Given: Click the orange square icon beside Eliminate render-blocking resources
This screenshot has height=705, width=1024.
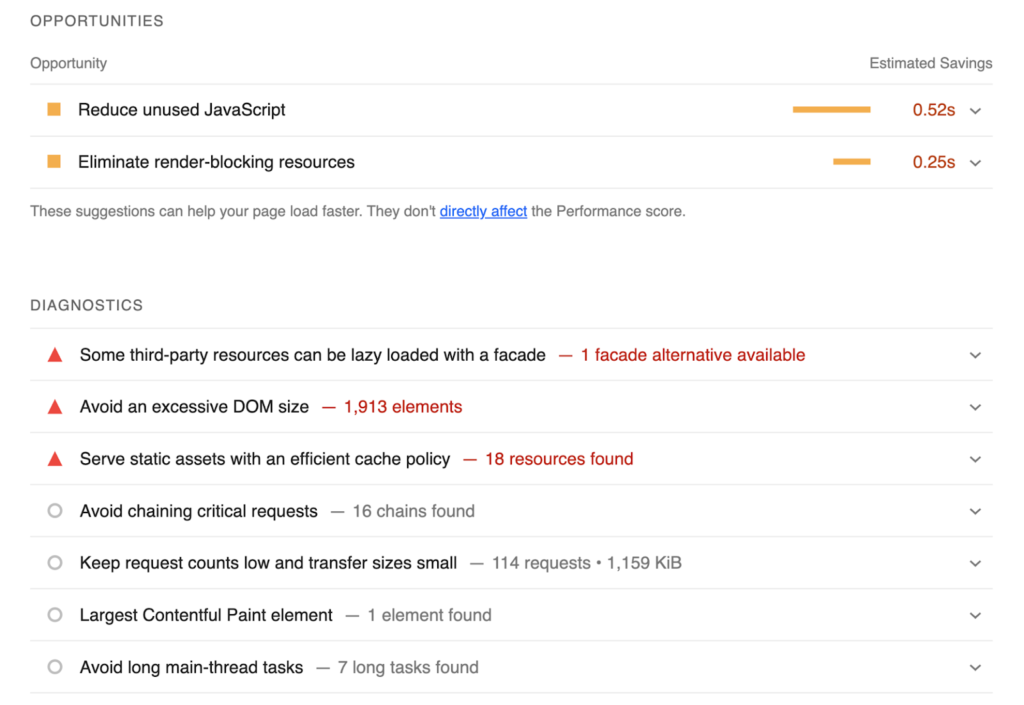Looking at the screenshot, I should [x=53, y=161].
